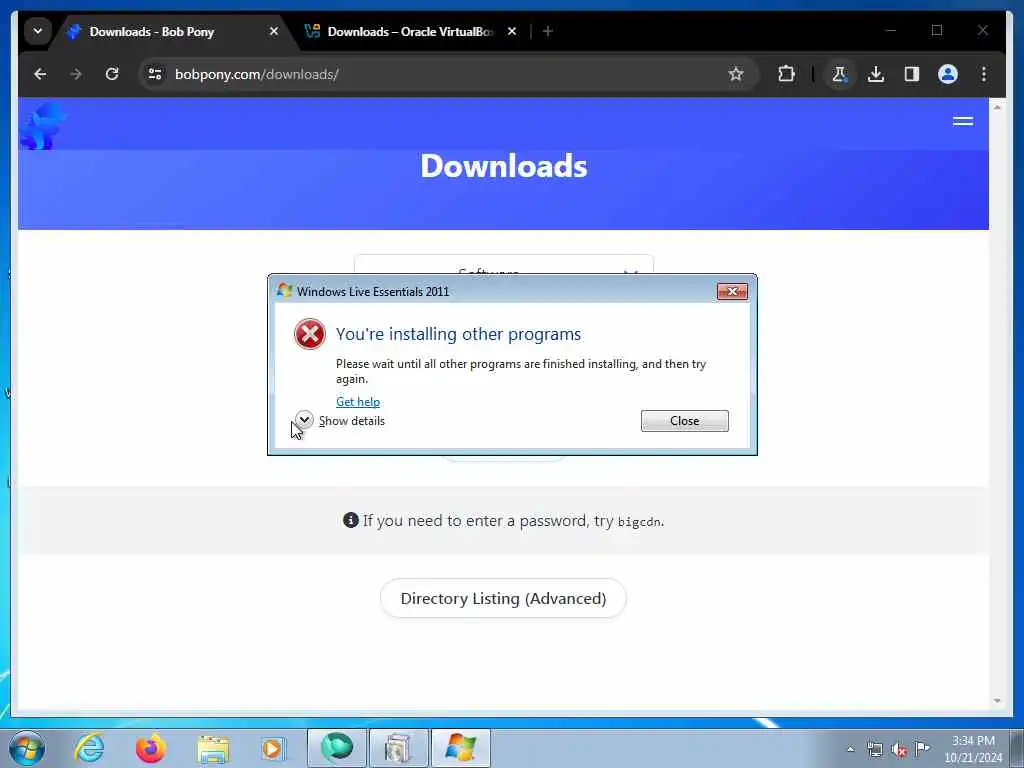Go back to previous page in Chrome
1024x768 pixels.
[x=40, y=74]
